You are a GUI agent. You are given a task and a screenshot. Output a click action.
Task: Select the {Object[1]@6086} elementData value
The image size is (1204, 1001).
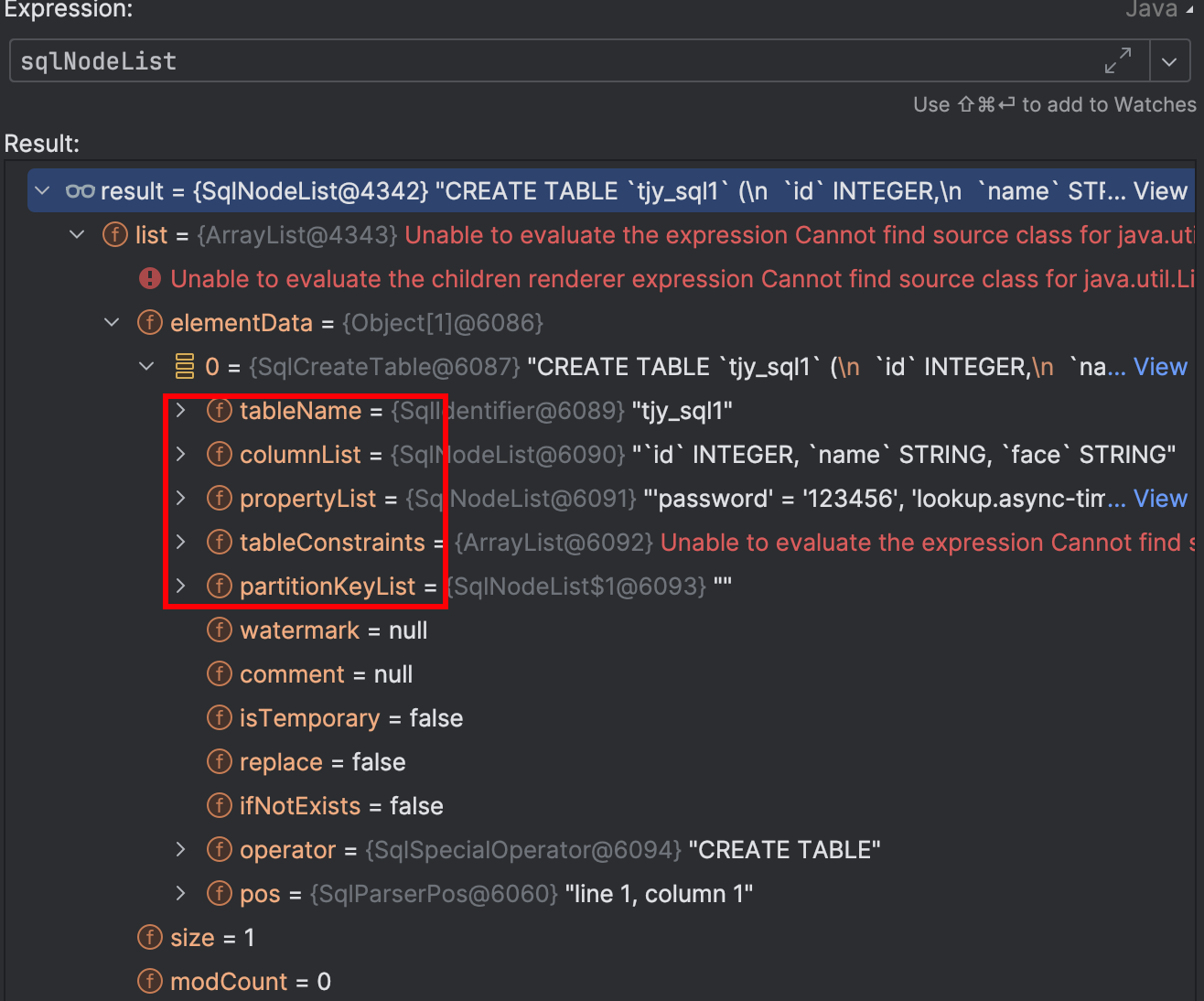click(x=443, y=323)
